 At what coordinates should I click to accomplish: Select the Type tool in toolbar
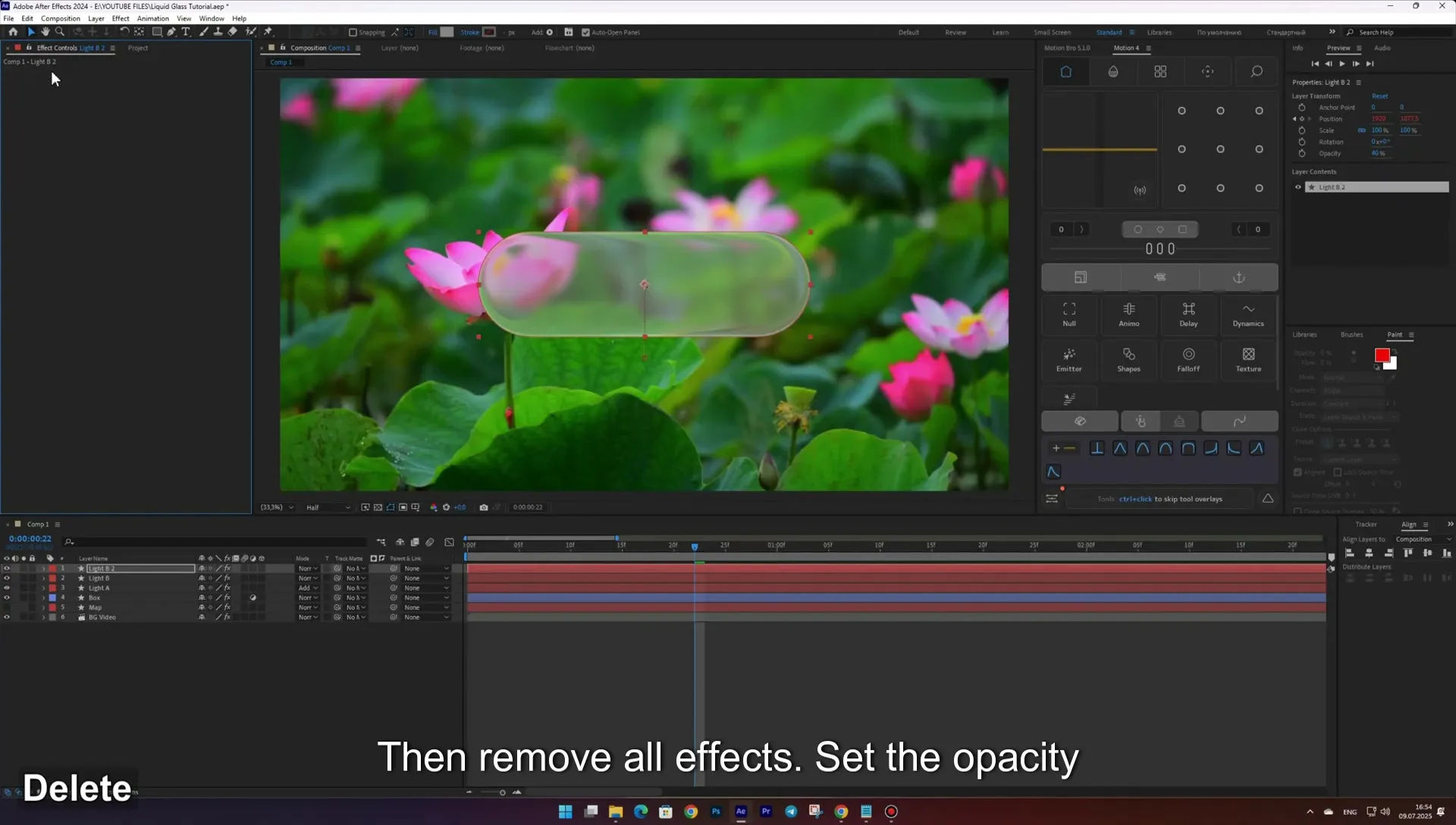[x=186, y=32]
